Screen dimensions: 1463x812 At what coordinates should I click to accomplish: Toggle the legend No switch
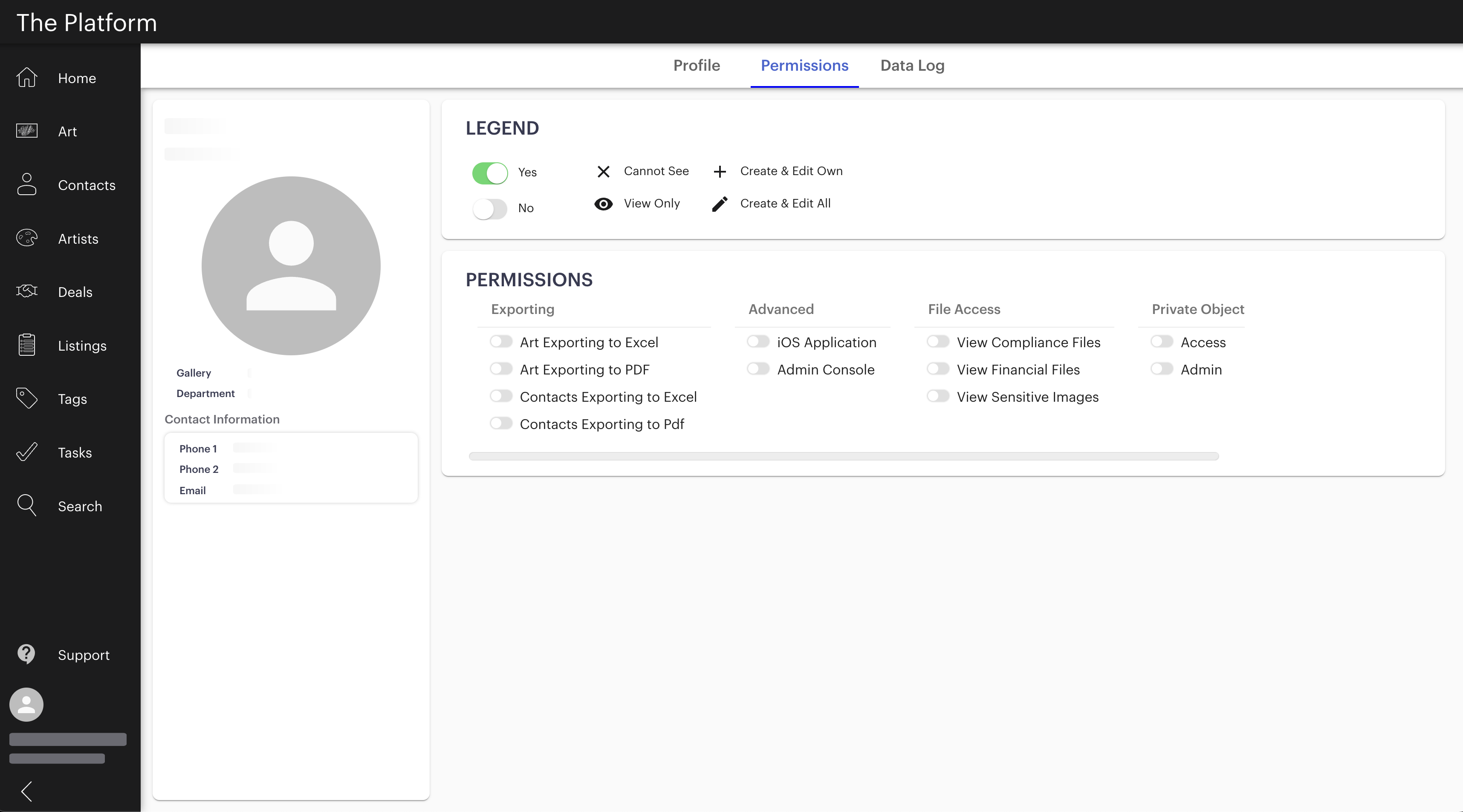click(x=490, y=209)
